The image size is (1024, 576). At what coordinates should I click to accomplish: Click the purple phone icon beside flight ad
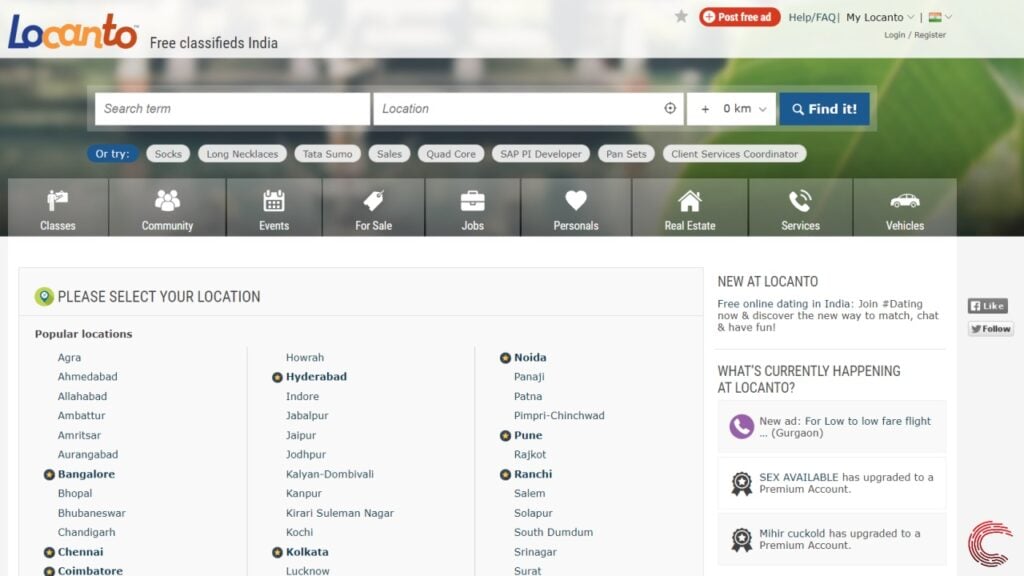point(741,426)
